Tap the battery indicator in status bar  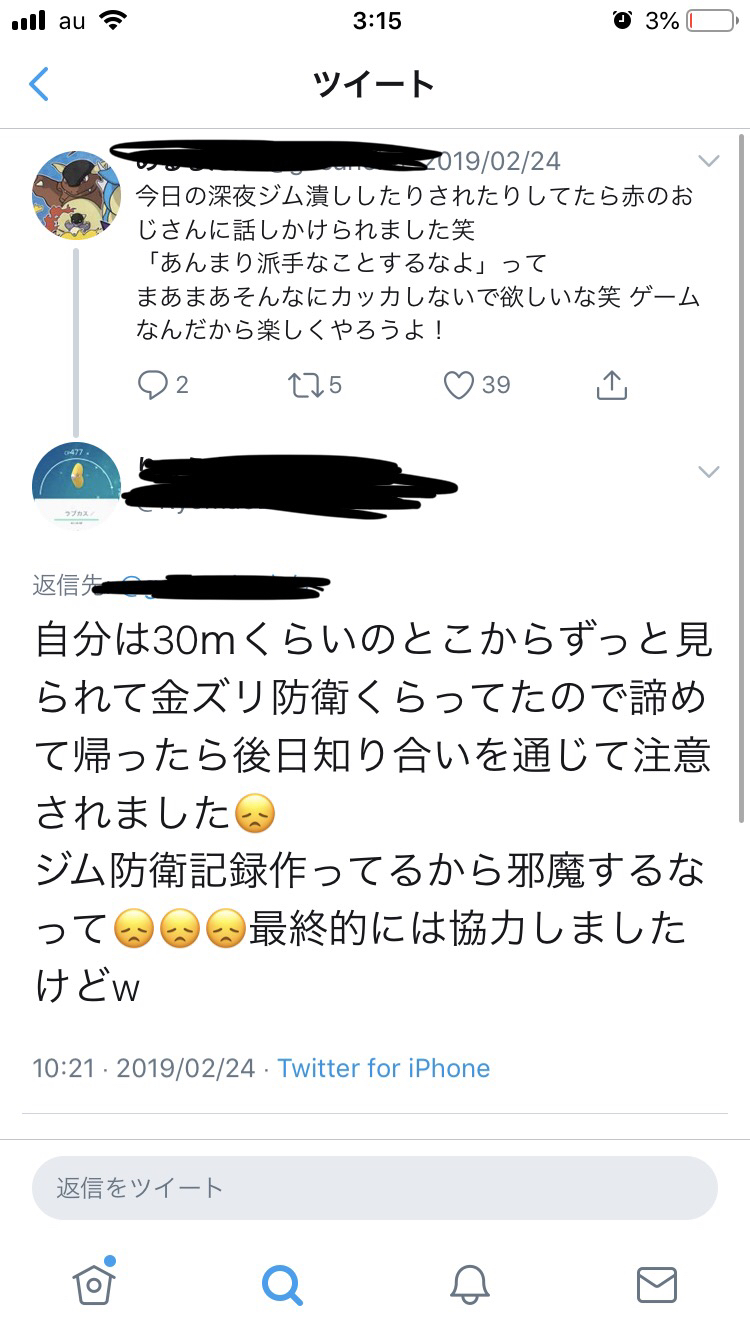[711, 21]
